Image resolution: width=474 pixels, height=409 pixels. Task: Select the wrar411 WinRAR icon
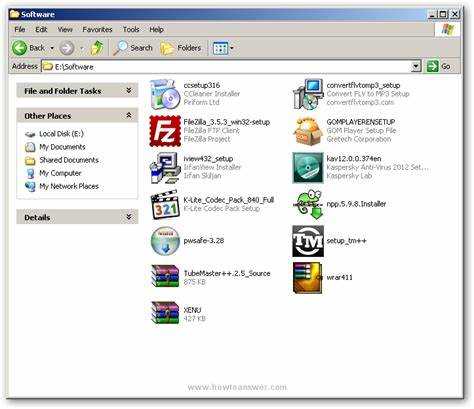308,278
